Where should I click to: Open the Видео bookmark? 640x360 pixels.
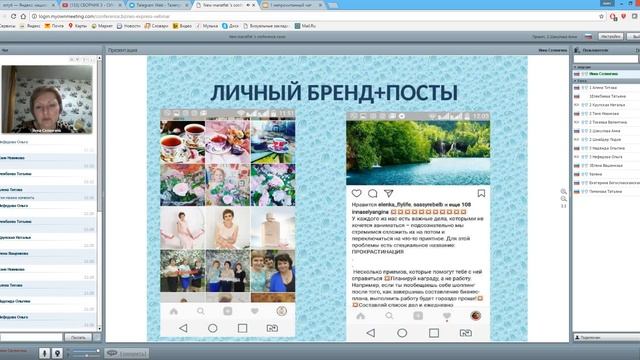click(182, 26)
